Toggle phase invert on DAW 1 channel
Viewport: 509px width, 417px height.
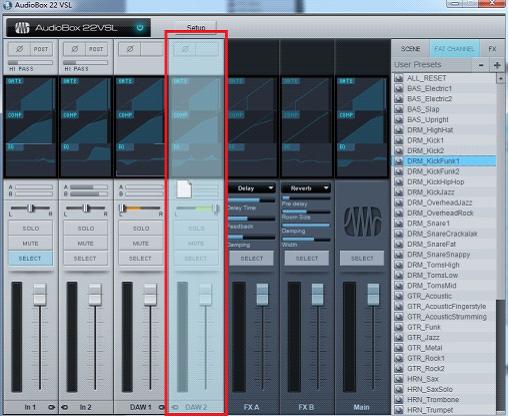(x=130, y=49)
